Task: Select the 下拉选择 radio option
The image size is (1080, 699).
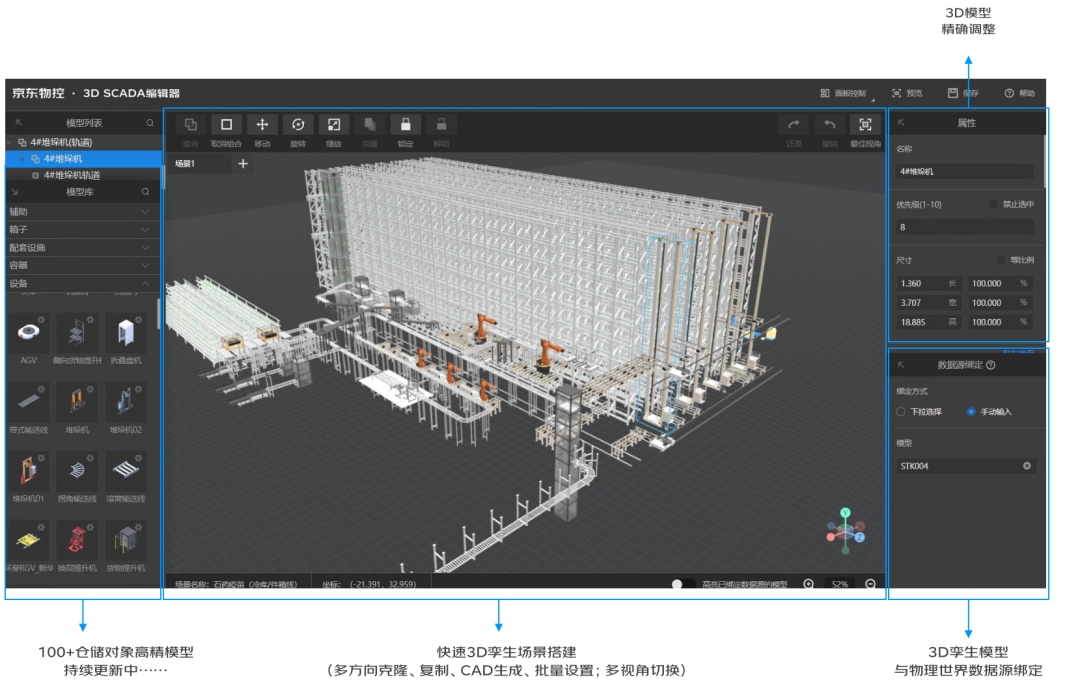Action: (x=901, y=412)
